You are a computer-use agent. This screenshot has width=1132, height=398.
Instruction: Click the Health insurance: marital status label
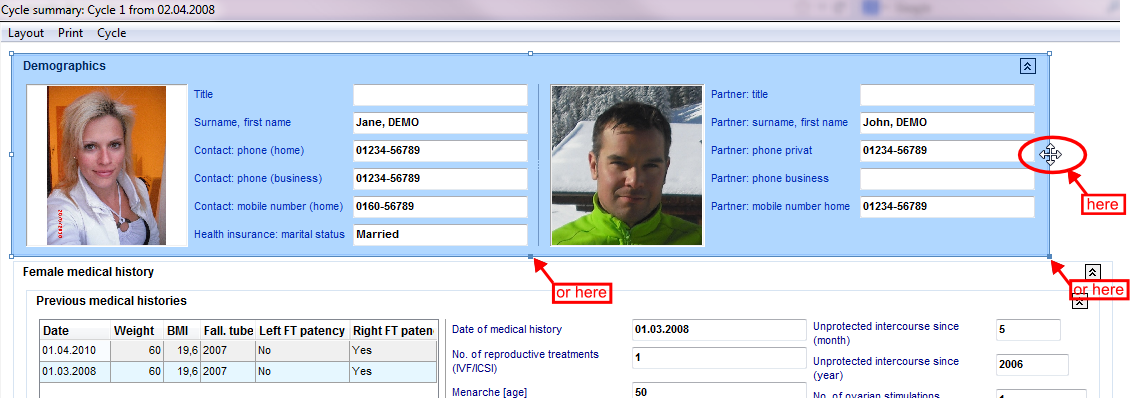click(x=269, y=235)
